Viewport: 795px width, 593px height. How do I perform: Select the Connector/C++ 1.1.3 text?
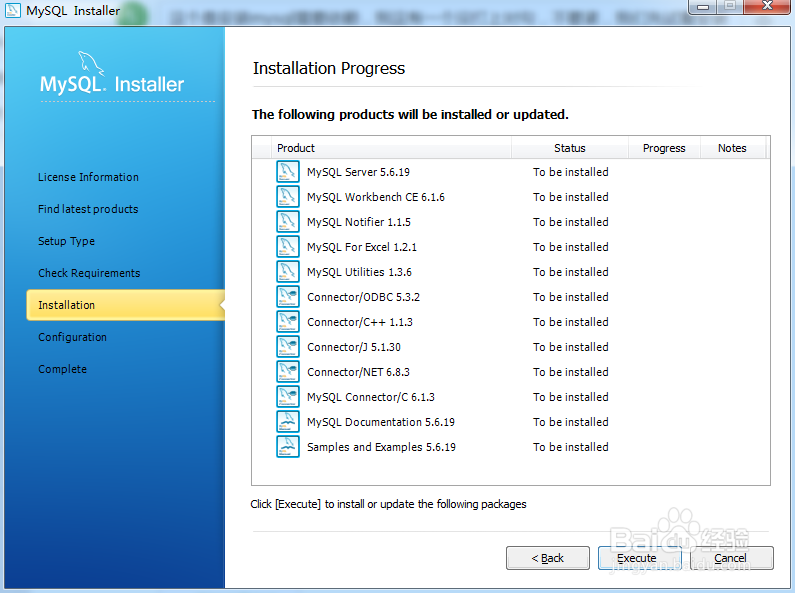point(360,322)
